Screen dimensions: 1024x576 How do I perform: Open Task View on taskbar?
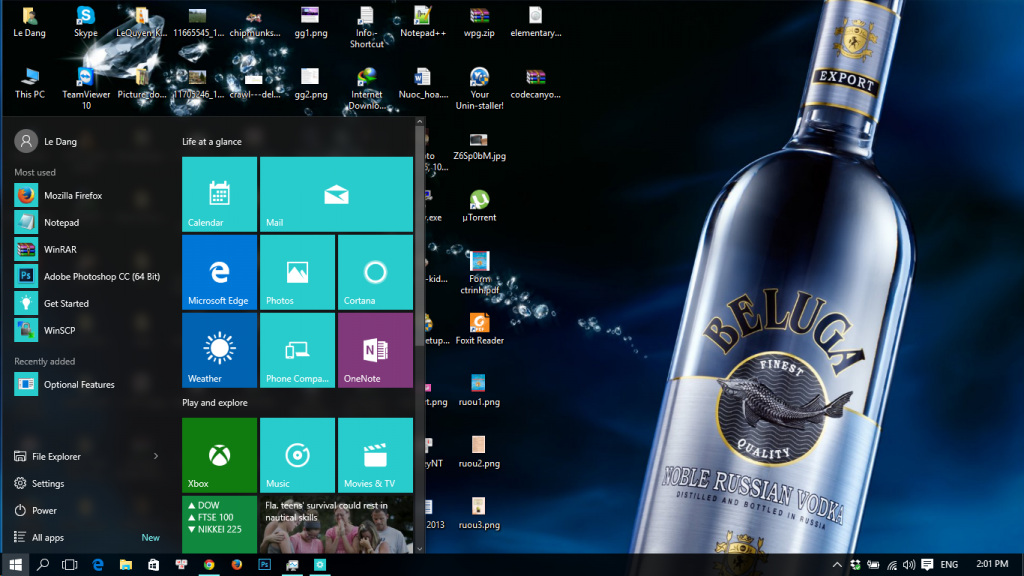pos(70,565)
